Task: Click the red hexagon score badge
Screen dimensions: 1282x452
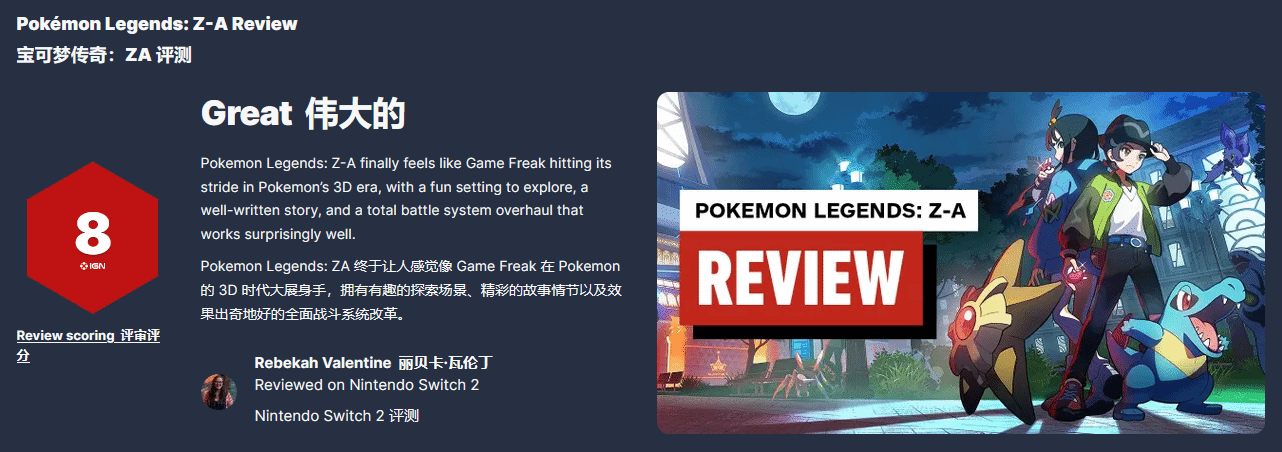Action: (92, 237)
